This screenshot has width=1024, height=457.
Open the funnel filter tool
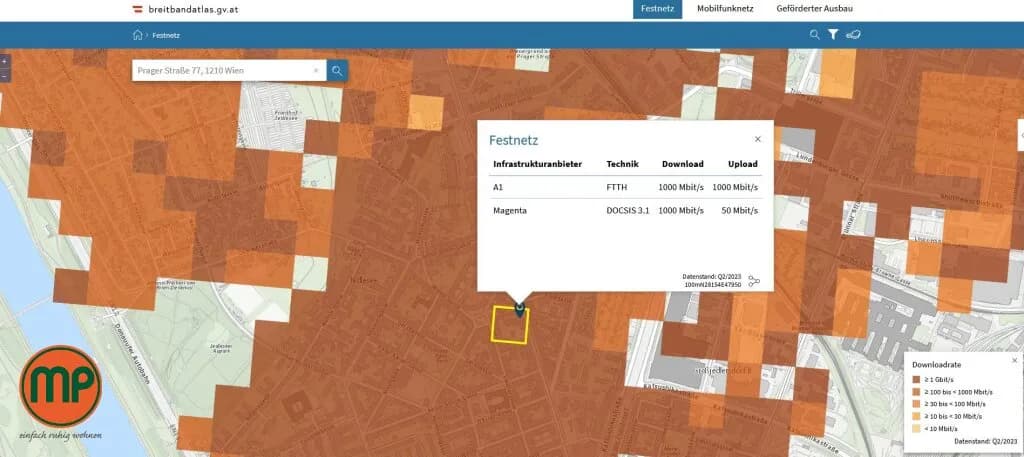[833, 35]
